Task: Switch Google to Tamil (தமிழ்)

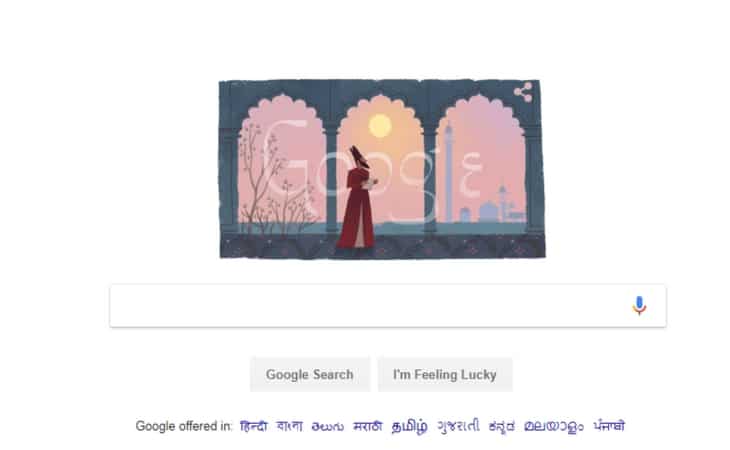Action: pos(409,427)
